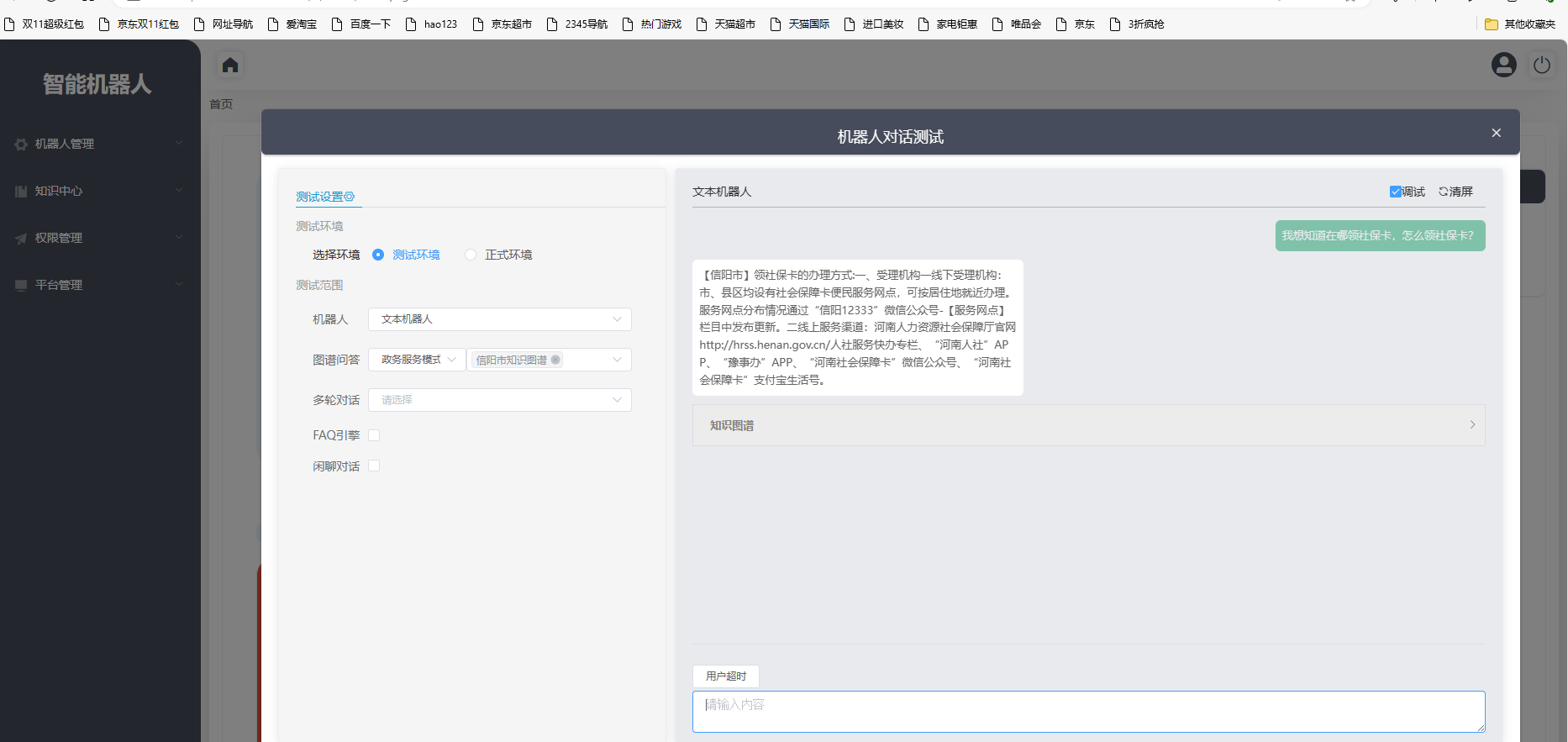Open the 百度一下 bookmark
Screen dimensions: 1568x742
point(361,24)
